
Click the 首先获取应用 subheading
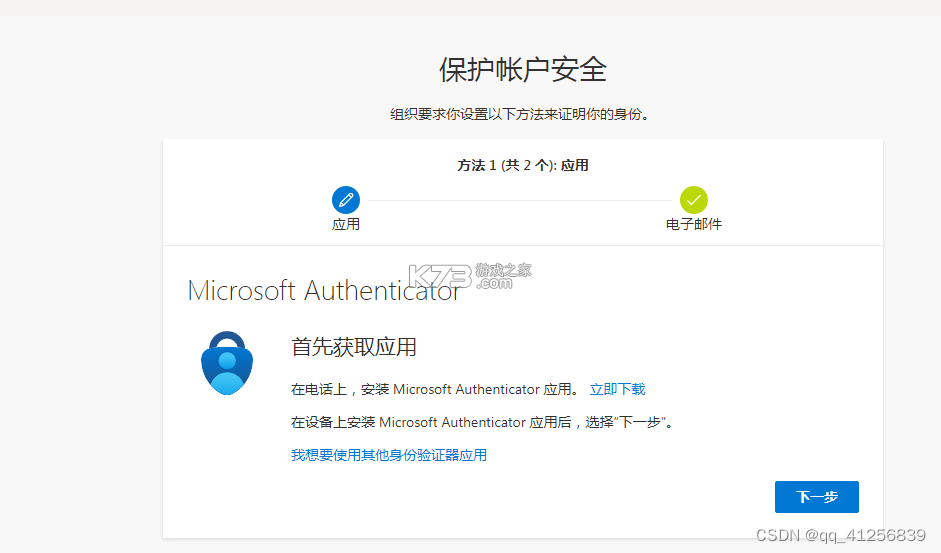(x=353, y=347)
